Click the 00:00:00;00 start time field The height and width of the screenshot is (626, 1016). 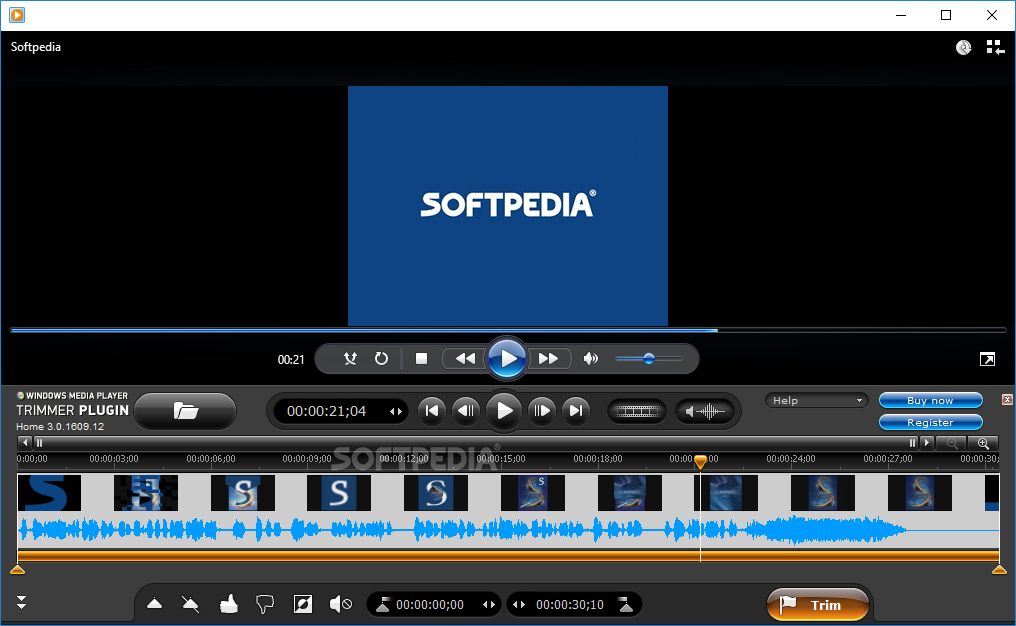coord(430,605)
